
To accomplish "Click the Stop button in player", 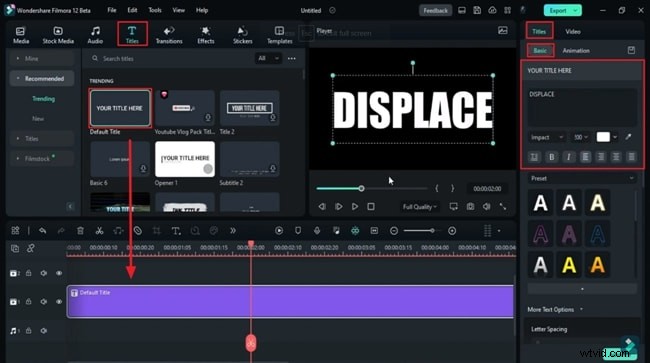I will (x=371, y=206).
